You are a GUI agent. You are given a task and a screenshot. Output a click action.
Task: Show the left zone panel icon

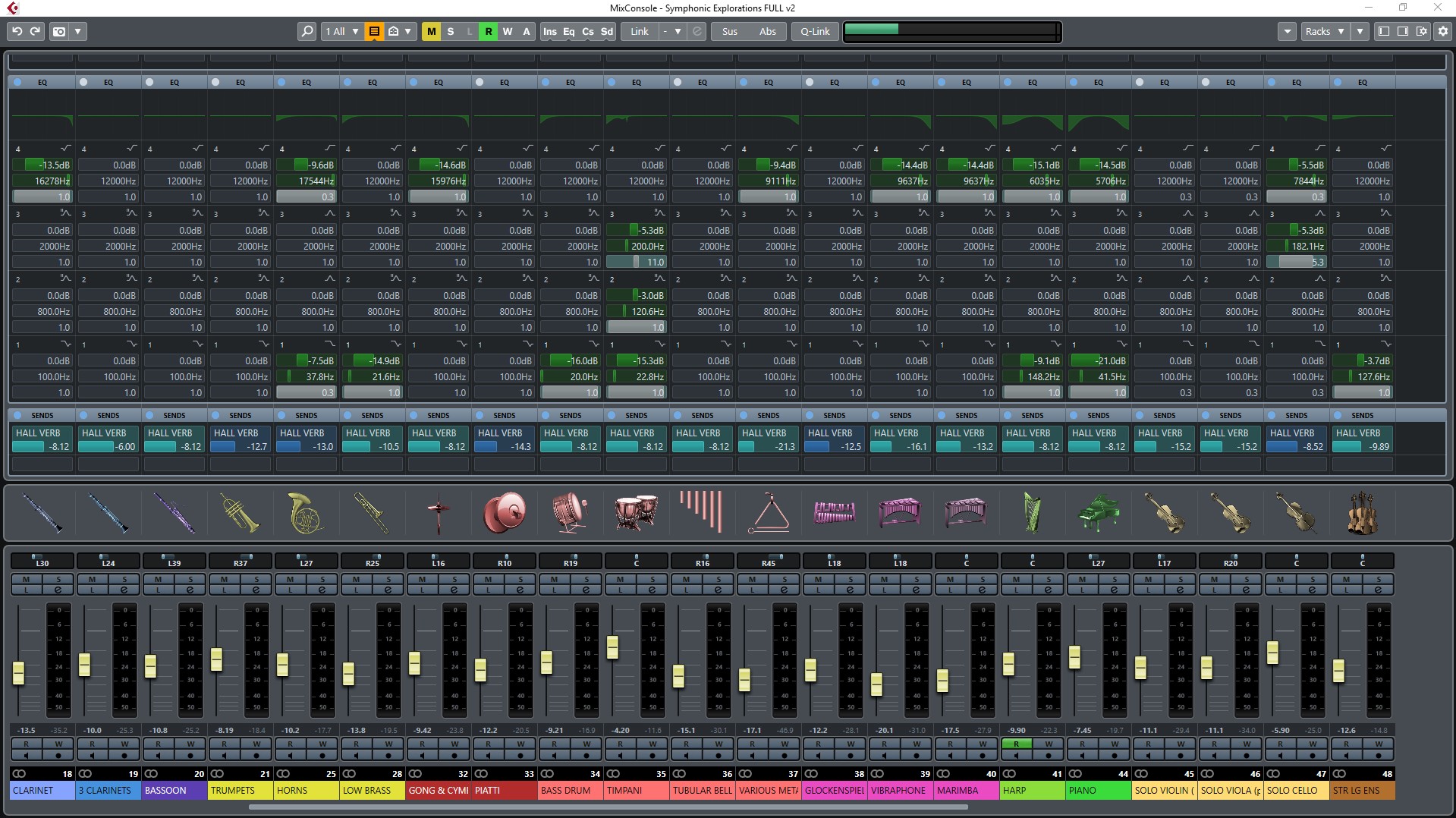(1384, 31)
